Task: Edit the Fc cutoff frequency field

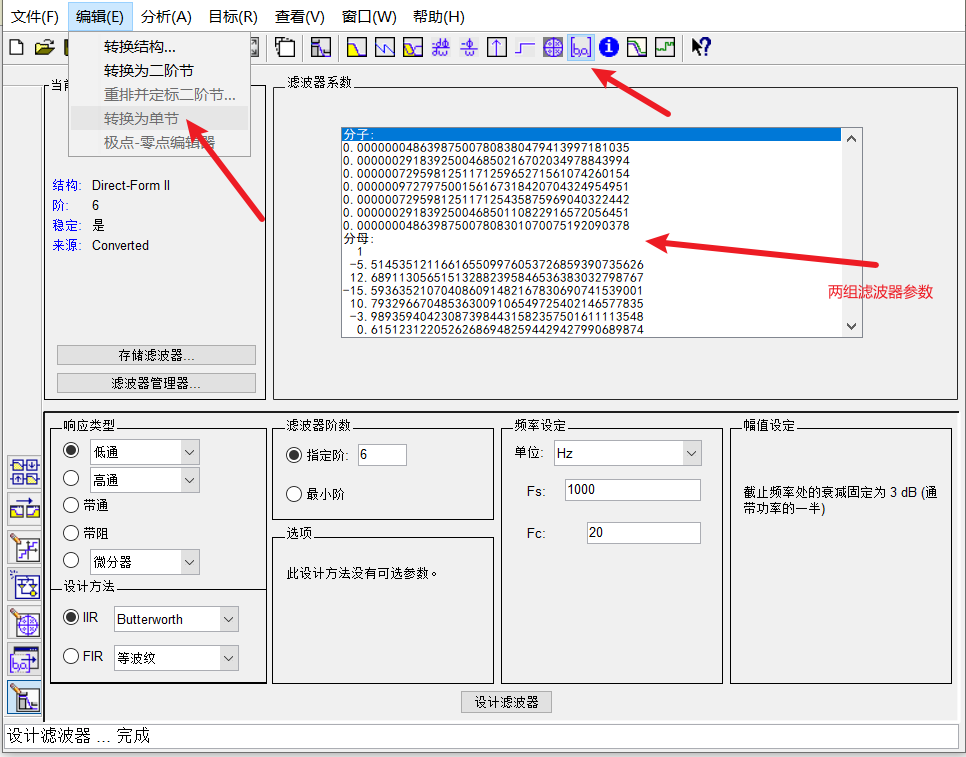Action: 643,532
